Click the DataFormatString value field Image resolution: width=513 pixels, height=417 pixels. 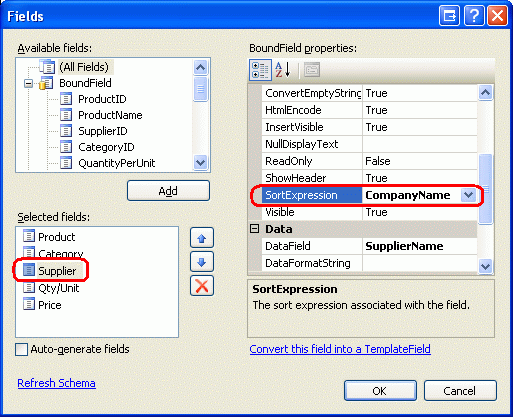point(420,263)
